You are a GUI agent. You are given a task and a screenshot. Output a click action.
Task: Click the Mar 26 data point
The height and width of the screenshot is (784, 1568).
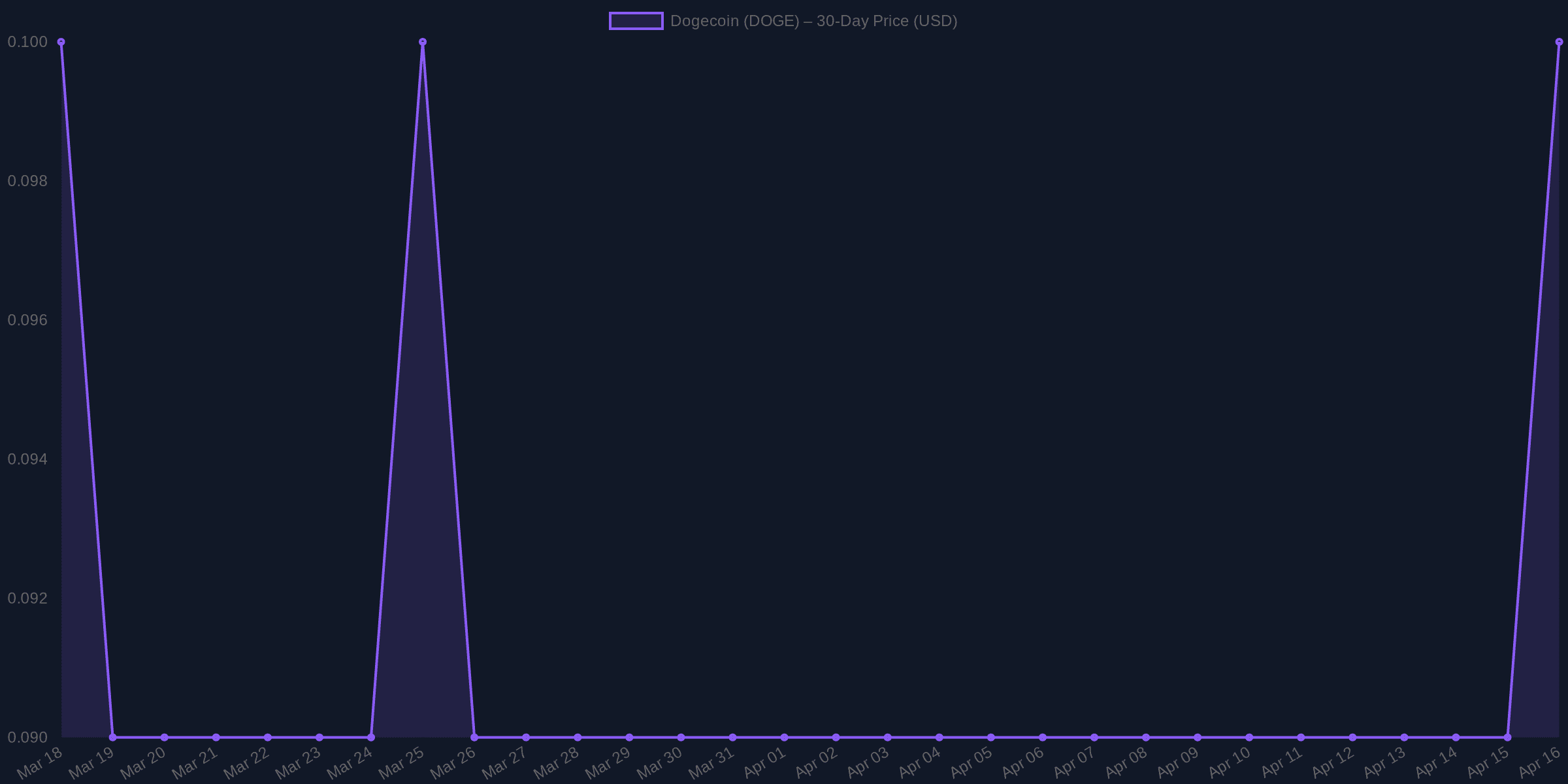point(474,737)
